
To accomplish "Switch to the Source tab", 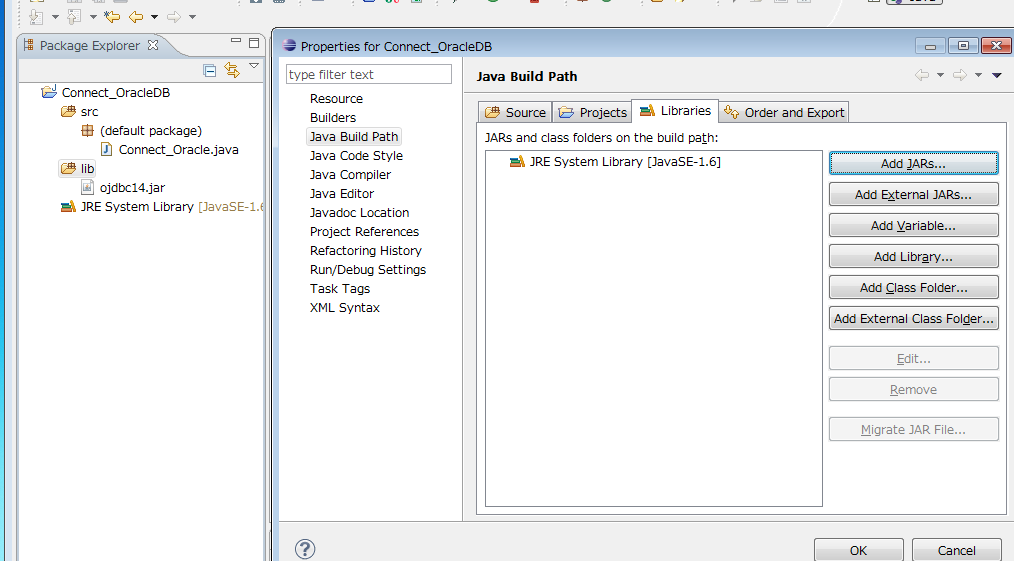I will [x=515, y=112].
